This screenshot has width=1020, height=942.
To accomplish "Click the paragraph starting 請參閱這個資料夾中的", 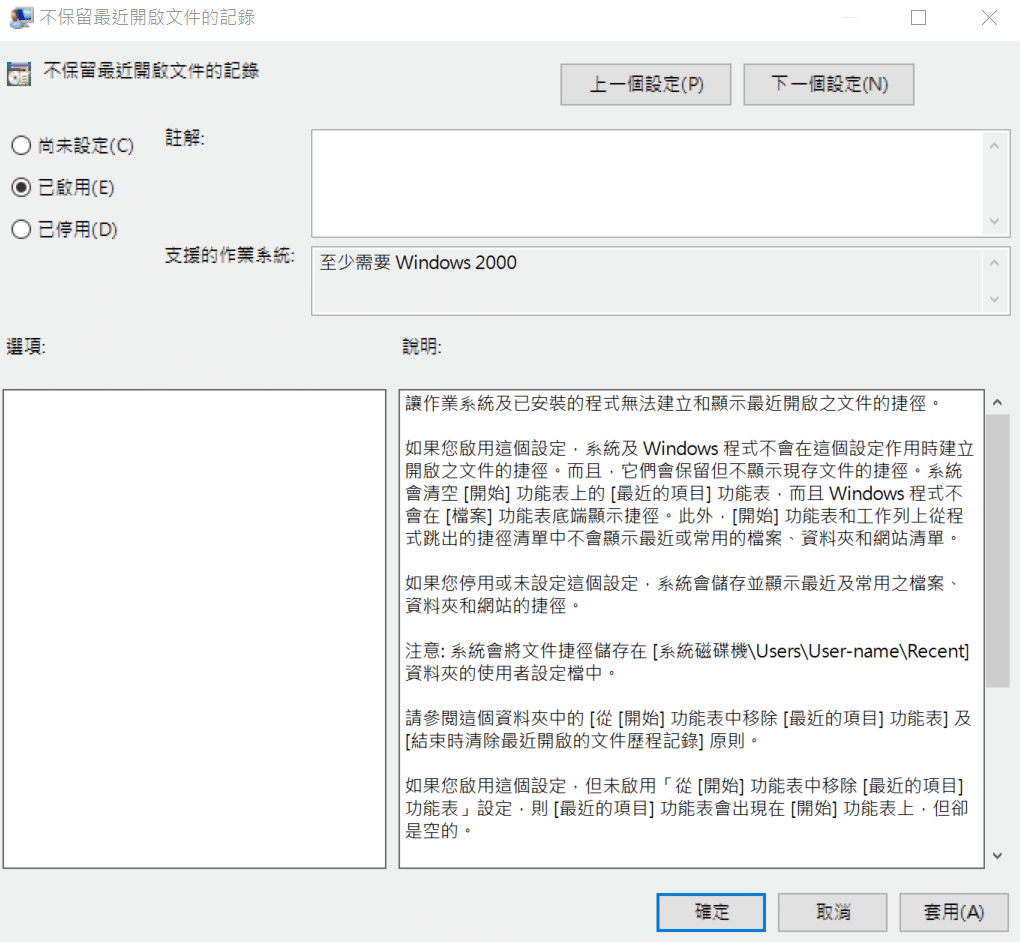I will click(688, 730).
